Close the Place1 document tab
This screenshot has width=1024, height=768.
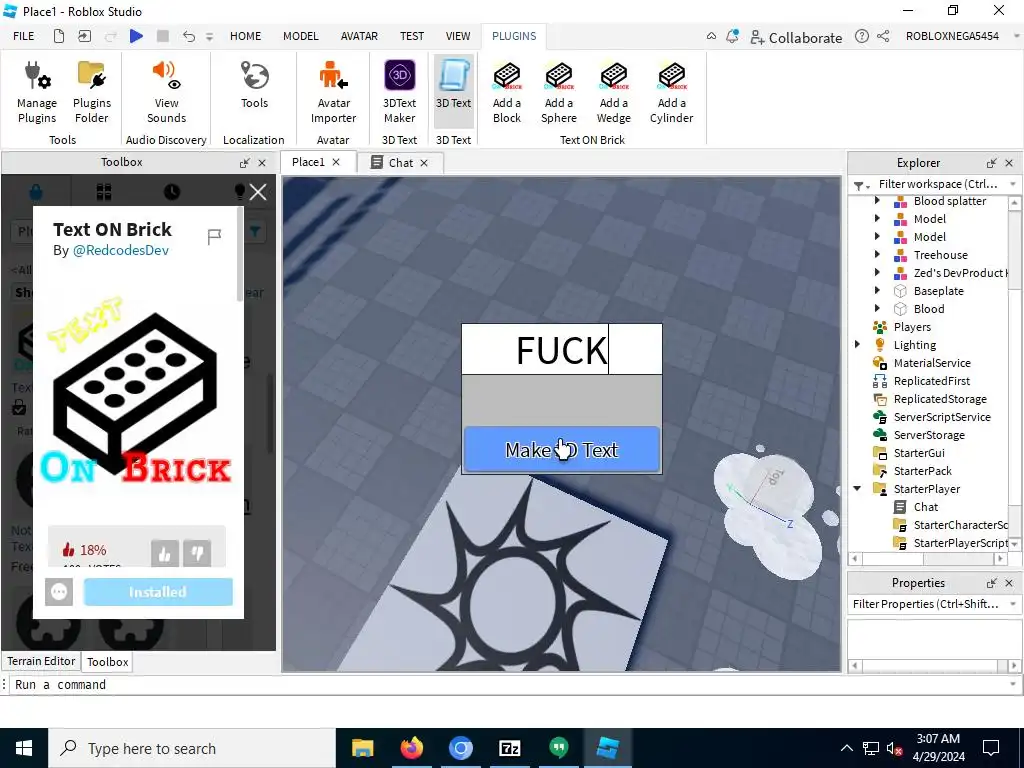point(336,162)
